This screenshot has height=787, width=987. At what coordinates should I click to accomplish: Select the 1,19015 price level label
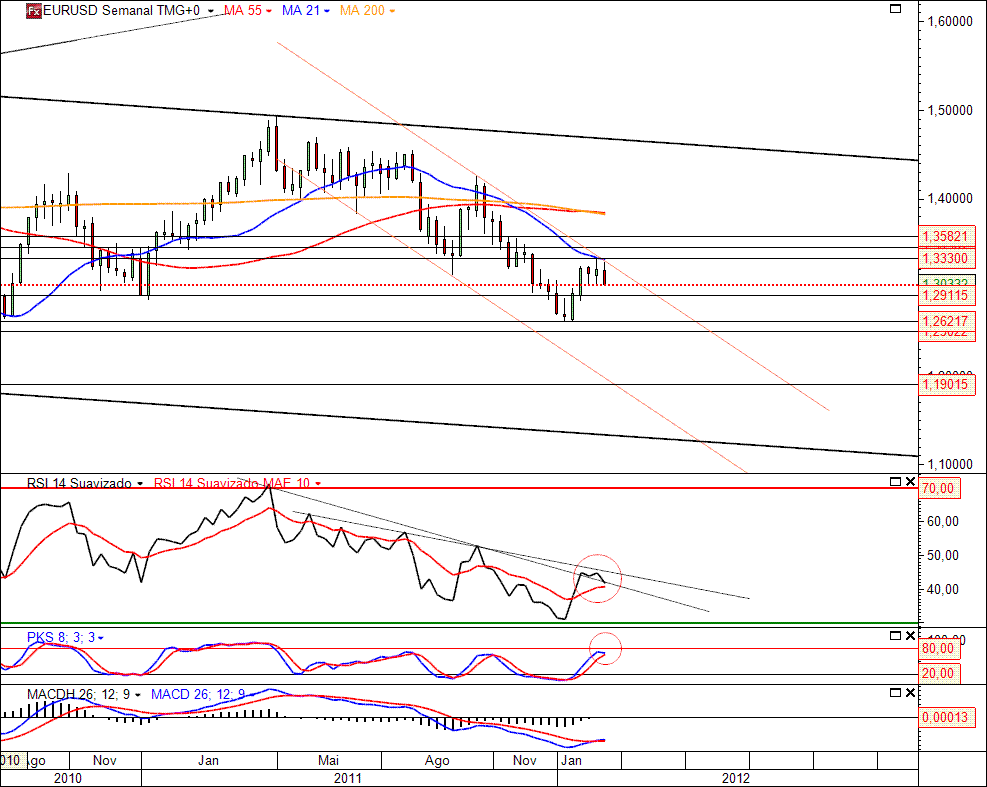[946, 384]
